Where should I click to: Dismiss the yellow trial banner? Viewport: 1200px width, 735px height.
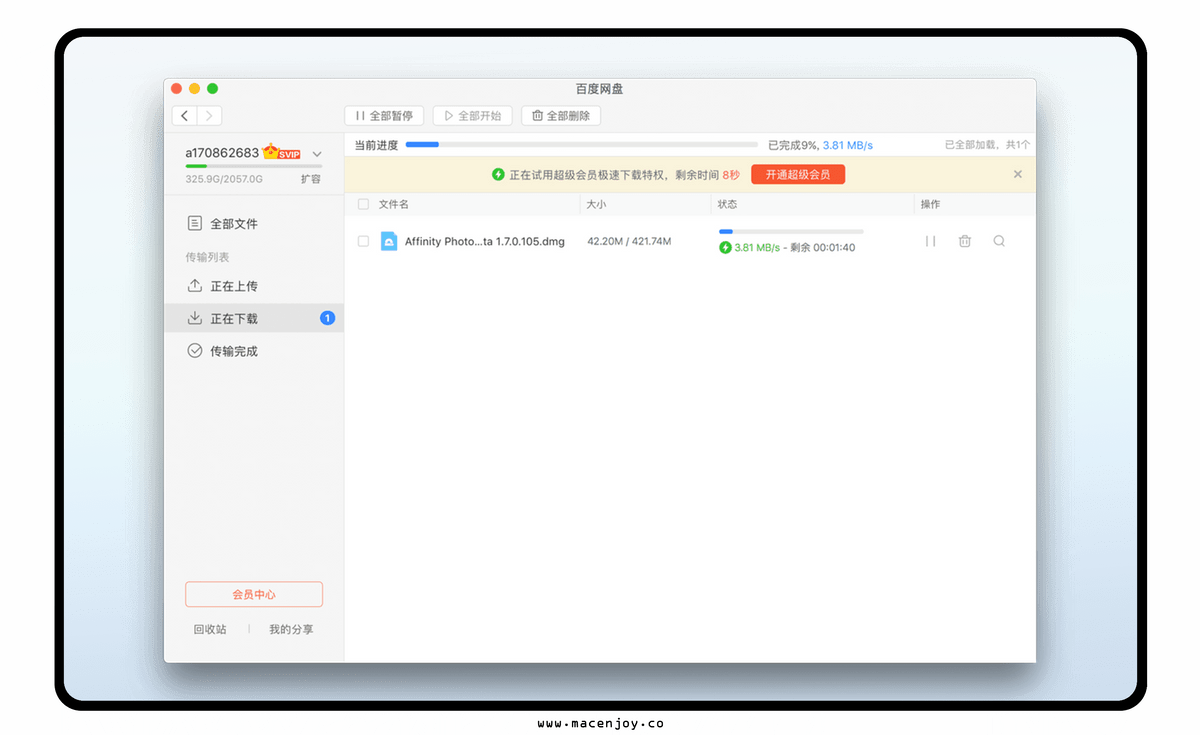point(1018,174)
